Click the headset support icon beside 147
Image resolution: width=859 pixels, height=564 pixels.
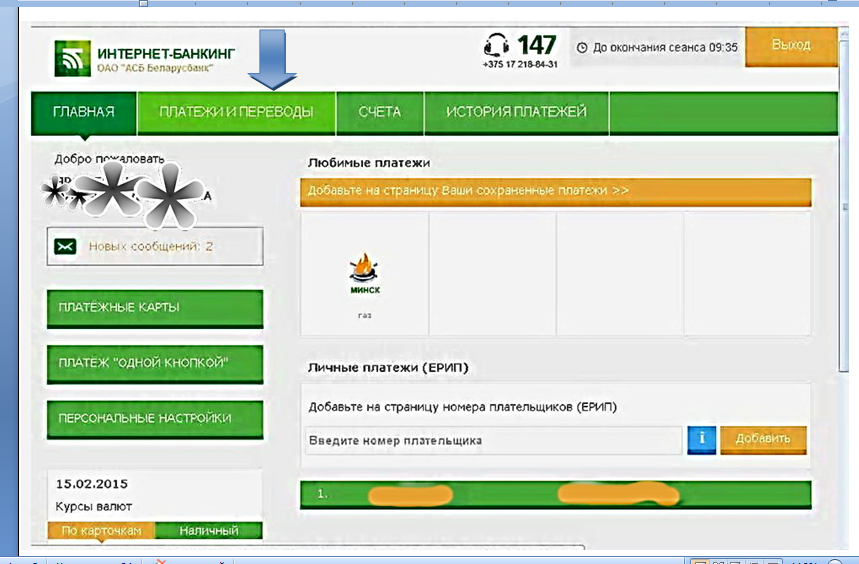point(497,45)
